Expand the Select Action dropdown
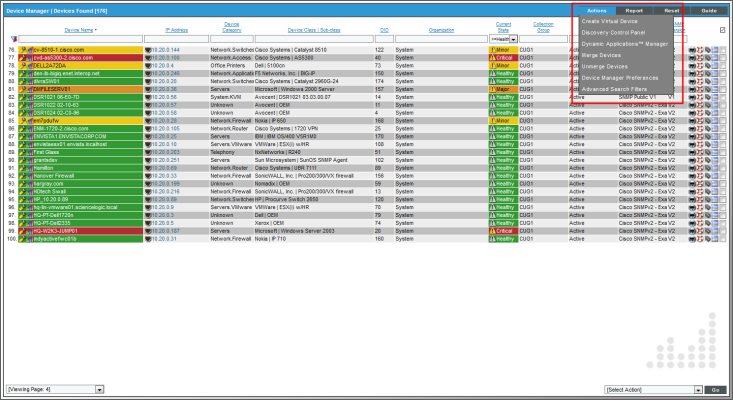This screenshot has height=400, width=733. coord(652,389)
